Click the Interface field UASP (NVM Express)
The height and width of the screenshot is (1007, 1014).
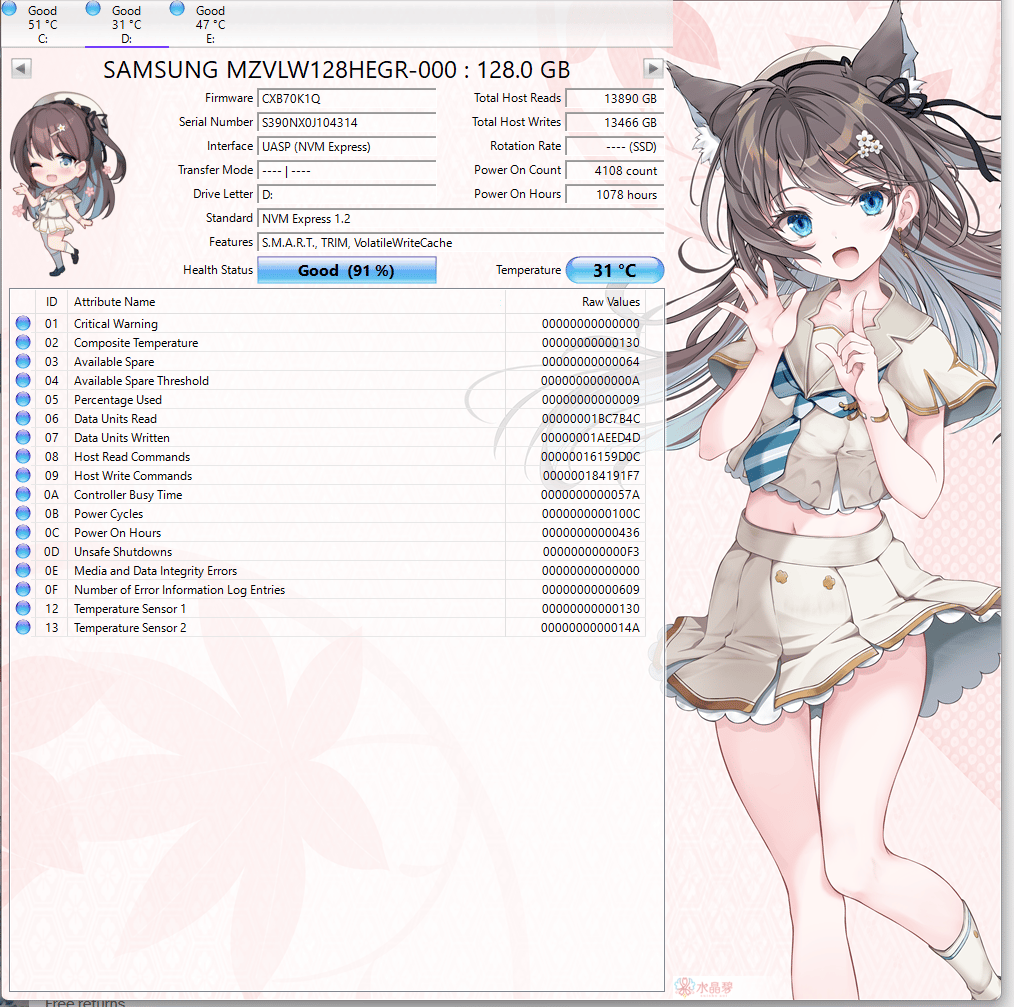click(x=347, y=146)
